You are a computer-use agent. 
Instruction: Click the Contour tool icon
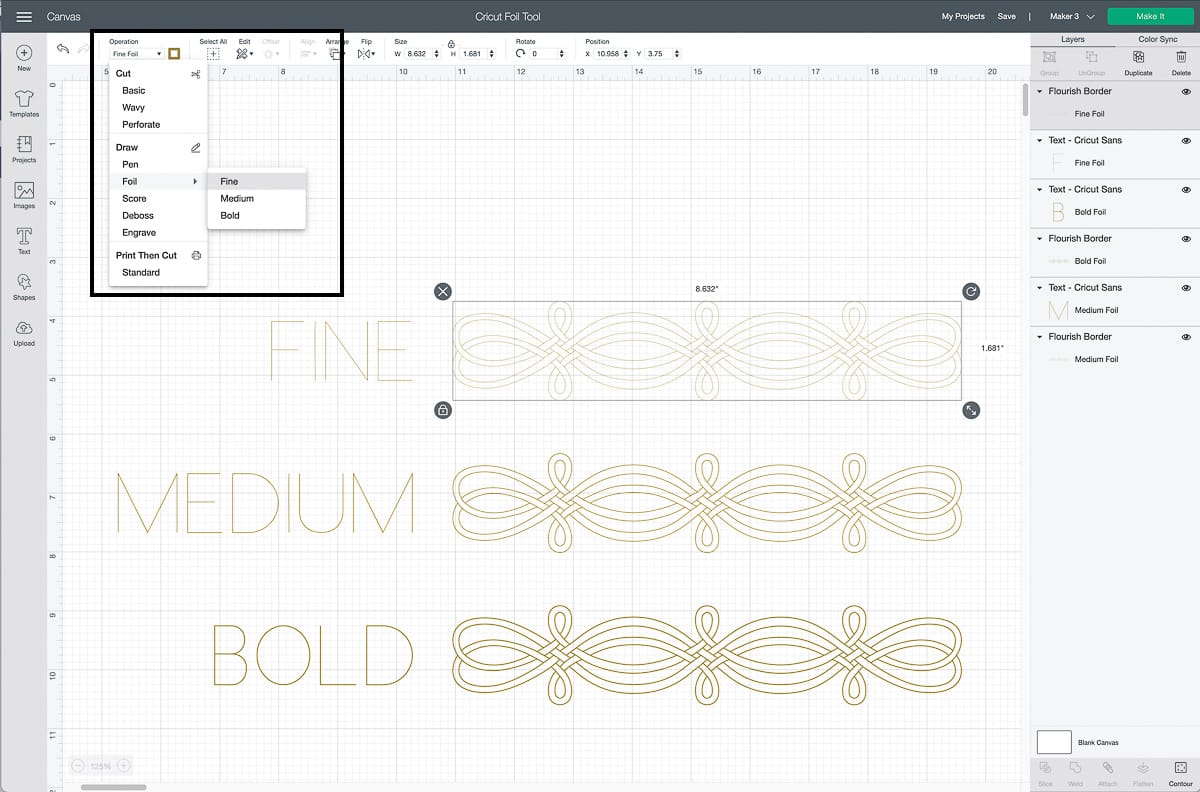[x=1180, y=768]
